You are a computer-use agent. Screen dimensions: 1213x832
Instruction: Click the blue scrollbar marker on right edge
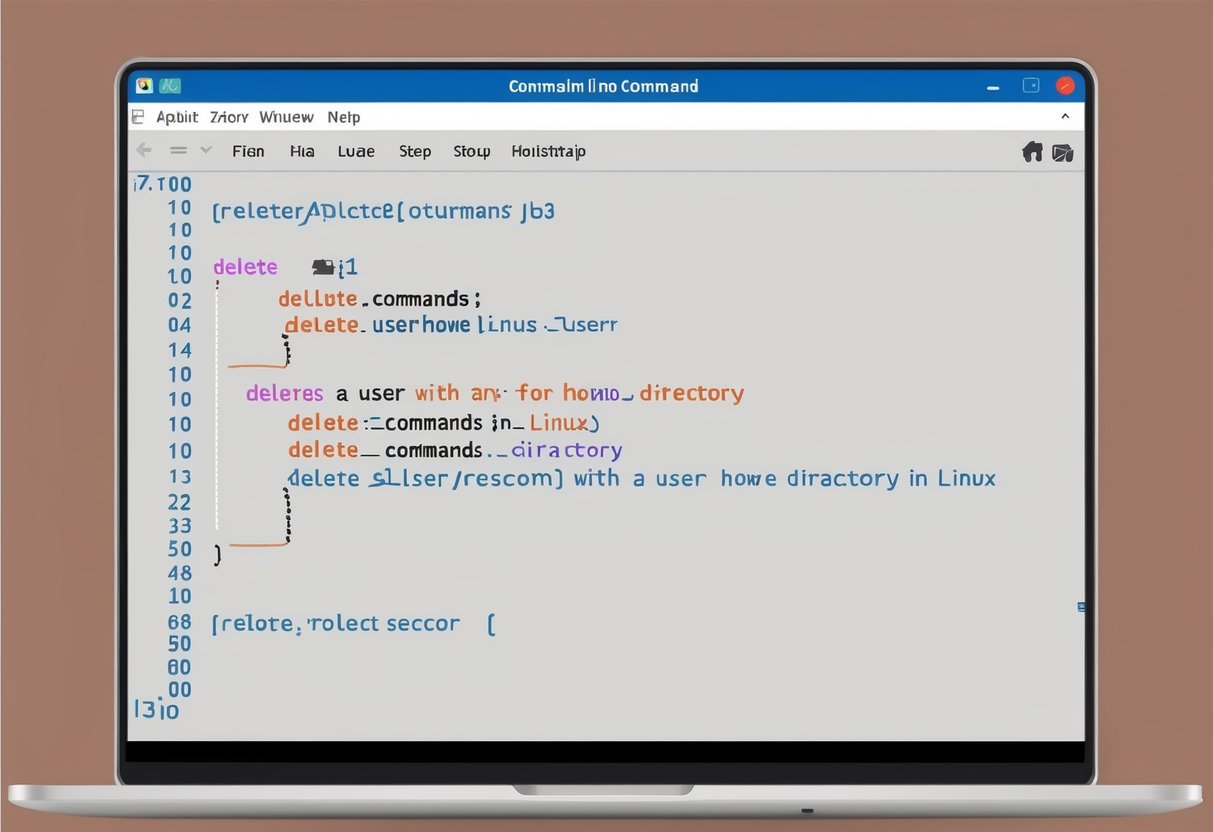(1081, 606)
